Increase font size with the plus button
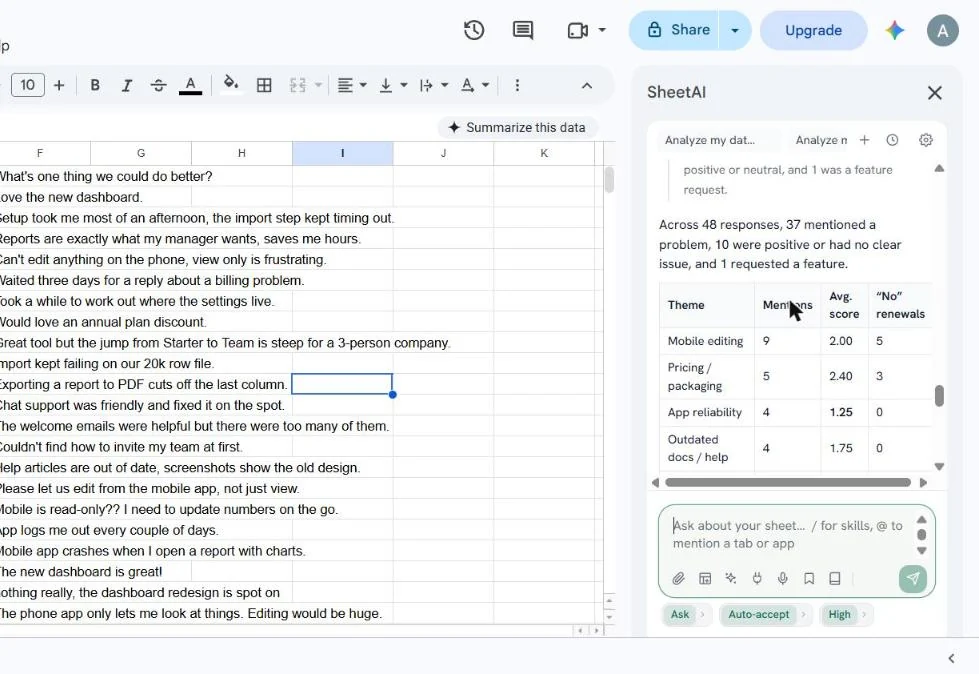Viewport: 979px width, 674px height. pos(59,85)
